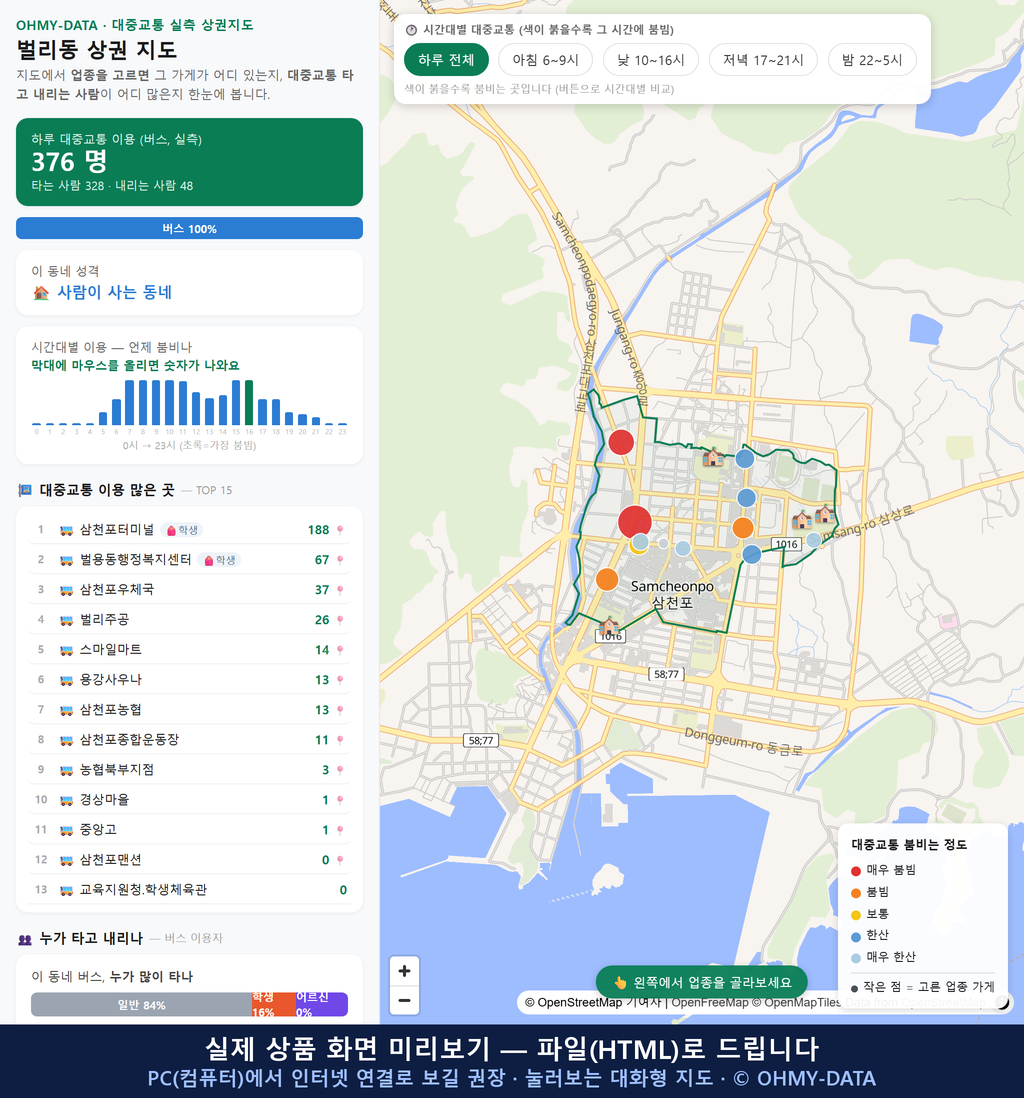Screen dimensions: 1024x1098
Task: Click the bus icon for 삼천포농협
Action: tap(67, 710)
